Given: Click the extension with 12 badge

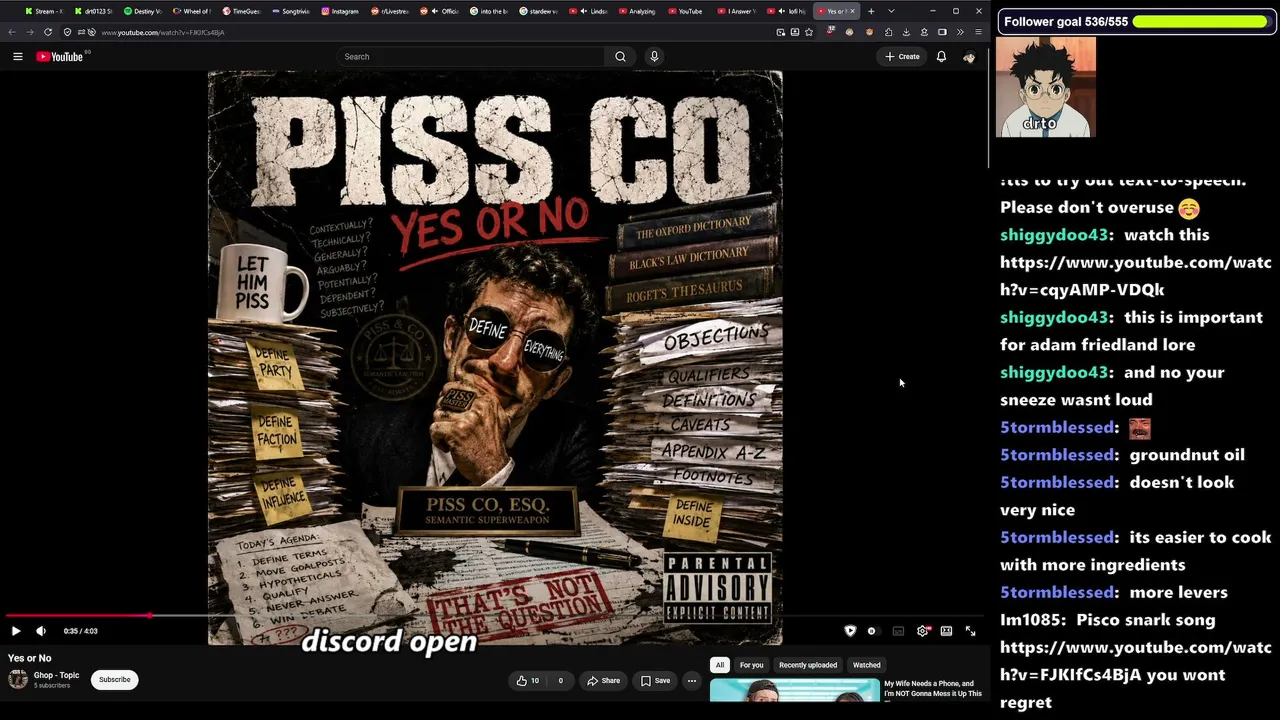Looking at the screenshot, I should [830, 32].
